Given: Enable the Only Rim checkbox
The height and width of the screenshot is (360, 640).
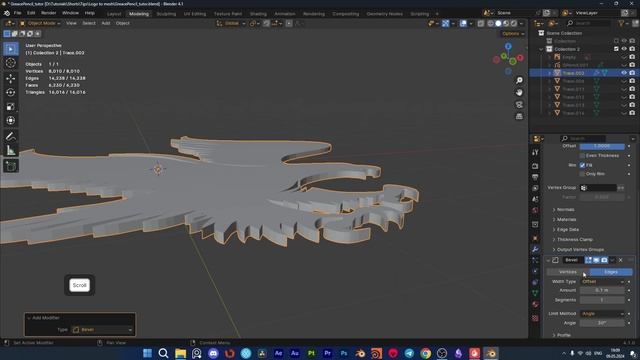Looking at the screenshot, I should point(582,174).
